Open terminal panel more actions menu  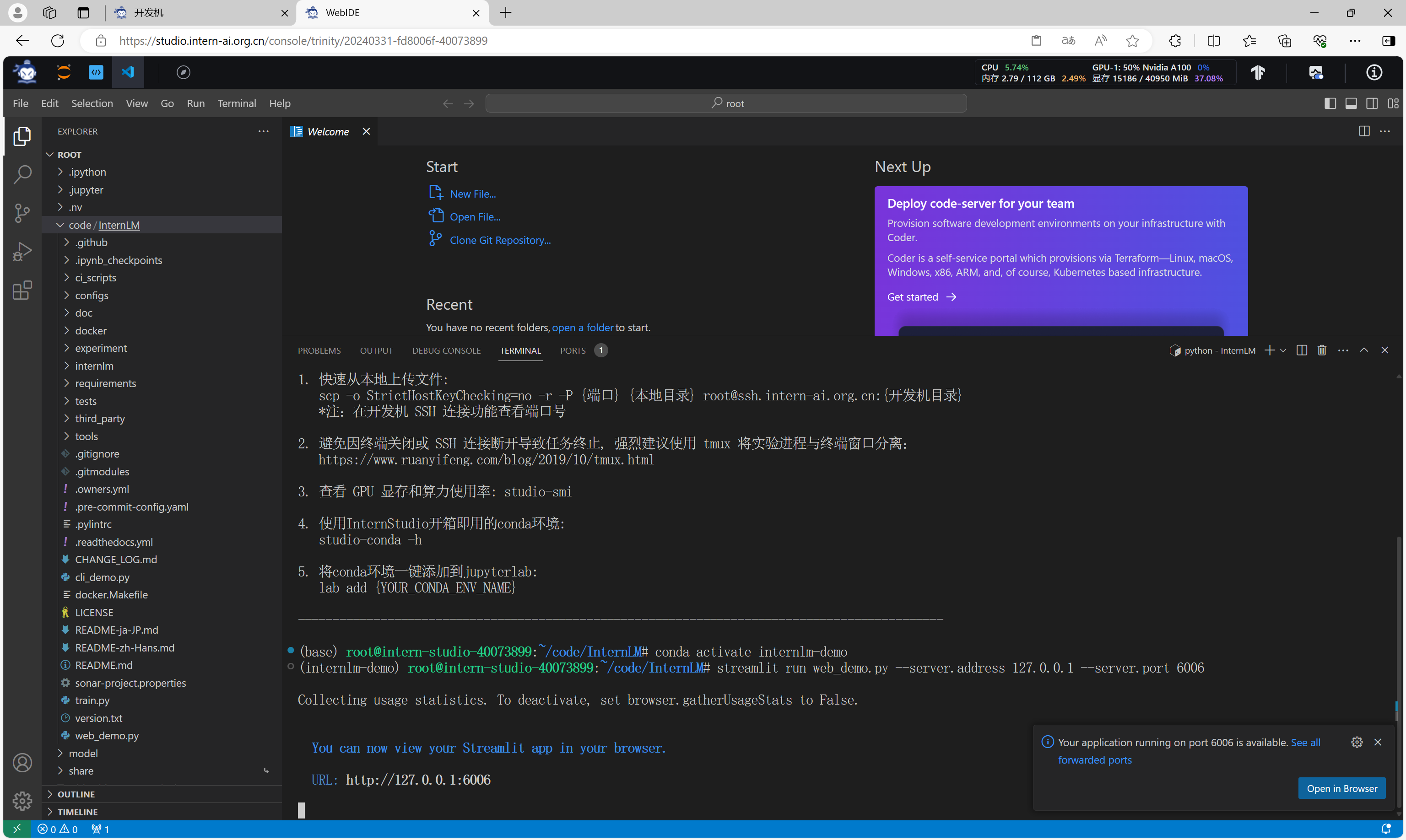1342,350
